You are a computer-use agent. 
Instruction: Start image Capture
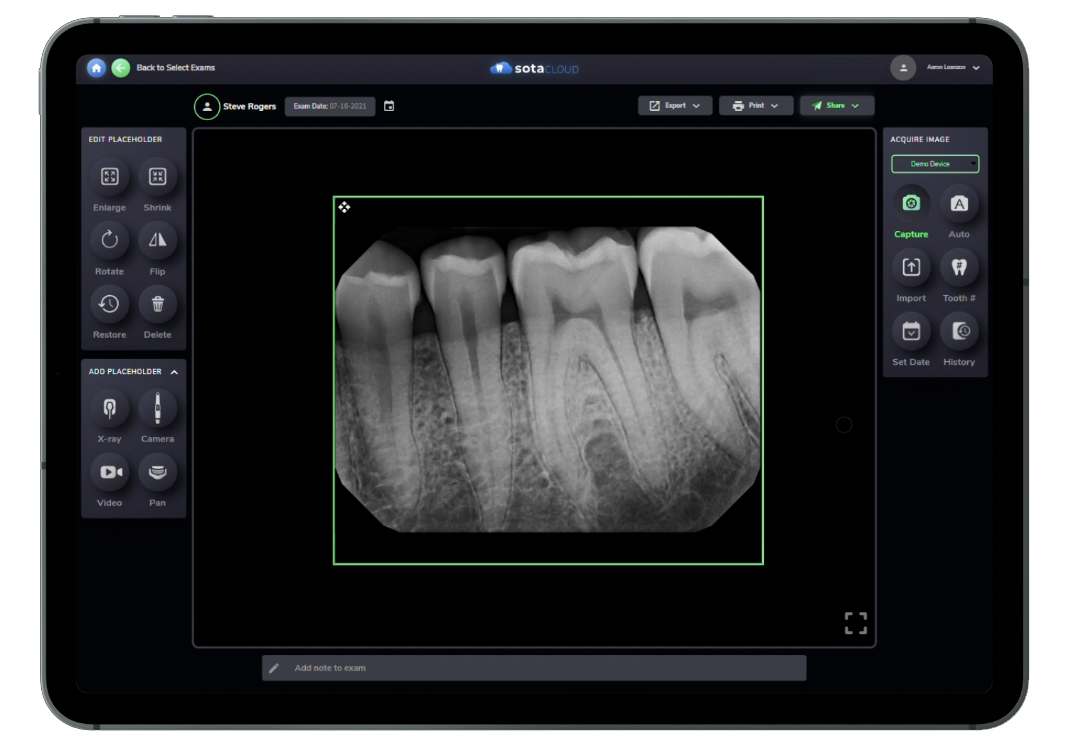911,202
